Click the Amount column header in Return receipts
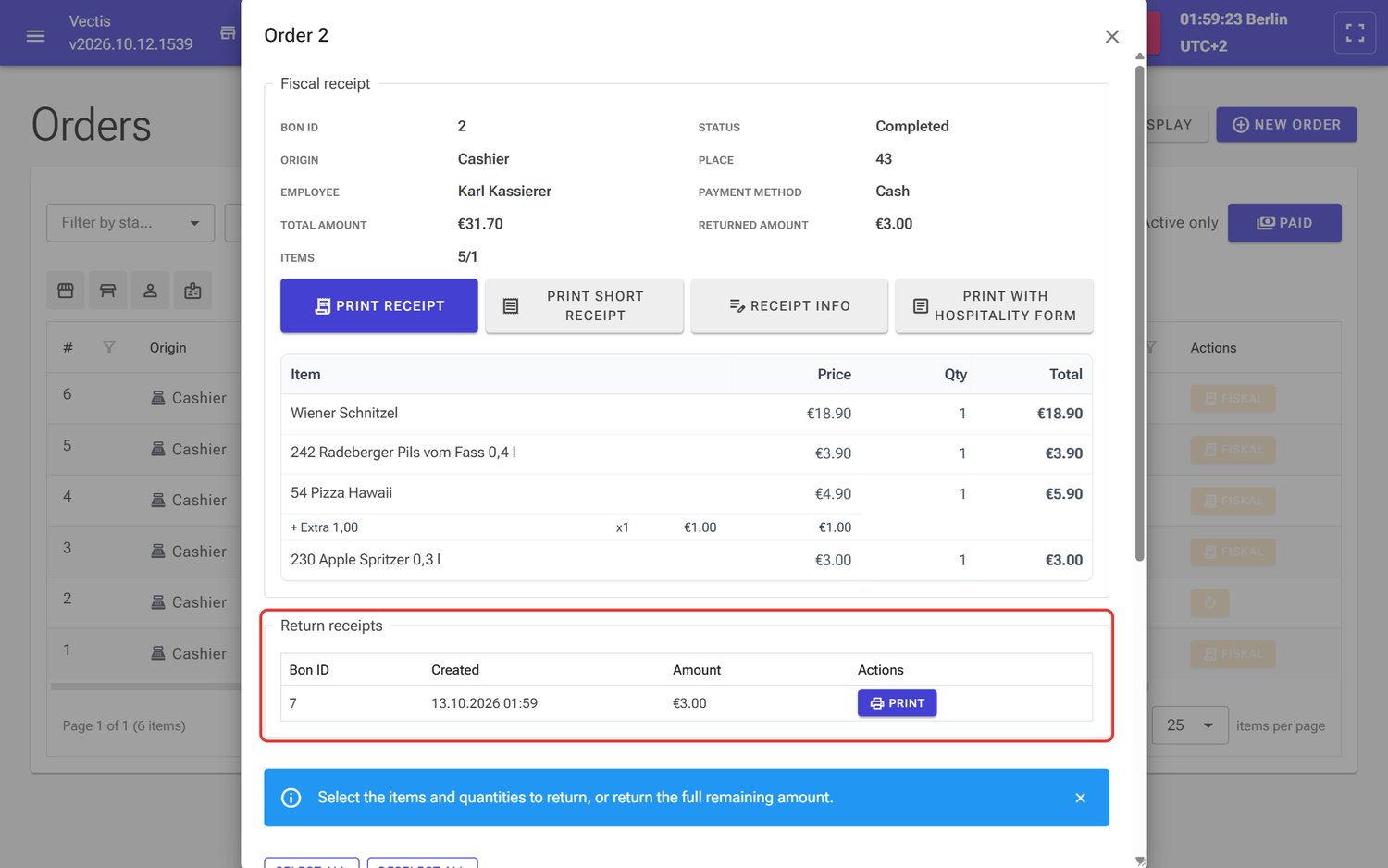Image resolution: width=1388 pixels, height=868 pixels. (697, 670)
